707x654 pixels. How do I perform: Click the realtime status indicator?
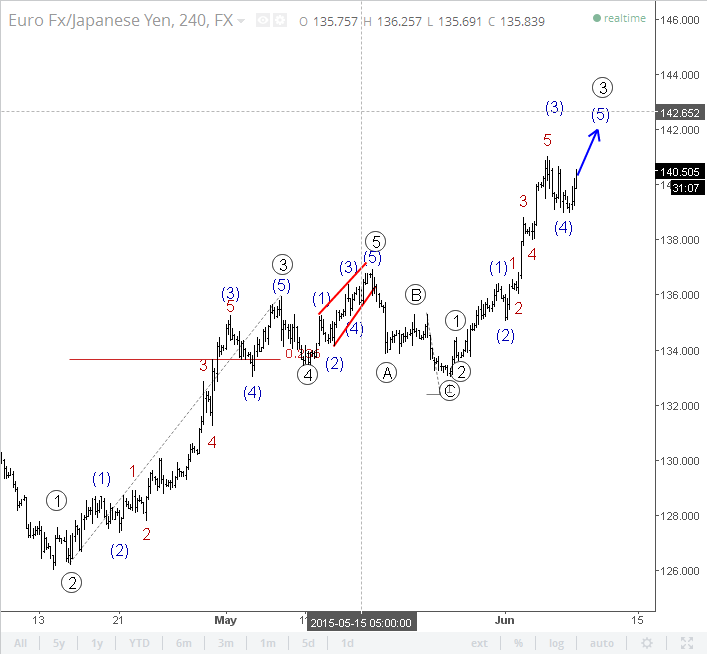[x=620, y=18]
